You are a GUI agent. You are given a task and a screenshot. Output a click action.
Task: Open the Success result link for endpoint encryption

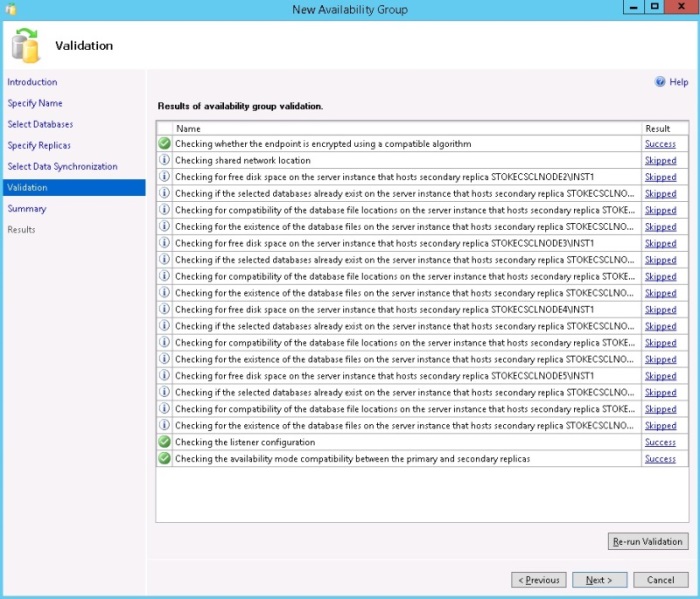[660, 144]
